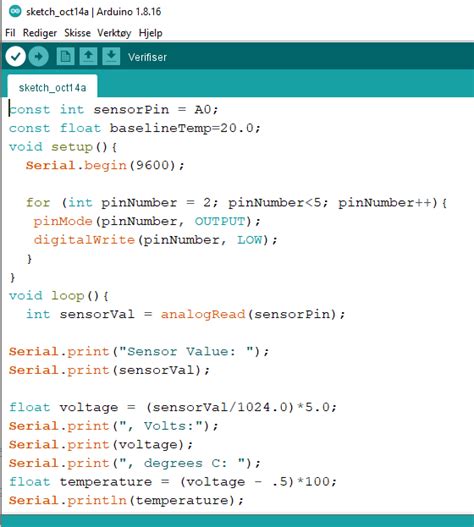Click the 'Verifiser' toolbar status label
Viewport: 474px width, 527px height.
coord(147,57)
